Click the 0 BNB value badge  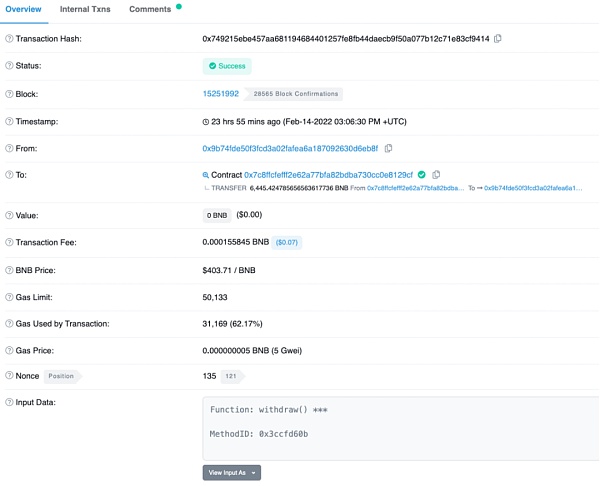click(x=217, y=215)
